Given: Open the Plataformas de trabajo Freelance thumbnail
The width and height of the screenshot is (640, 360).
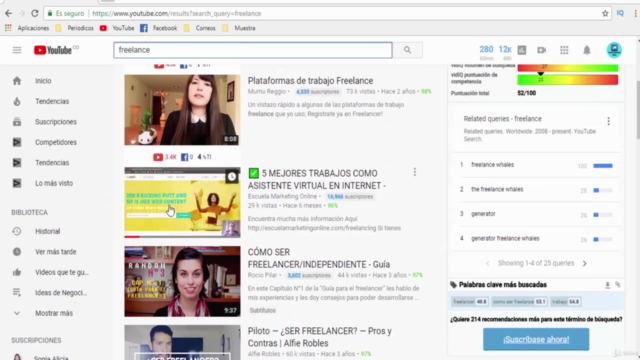Looking at the screenshot, I should tap(182, 110).
